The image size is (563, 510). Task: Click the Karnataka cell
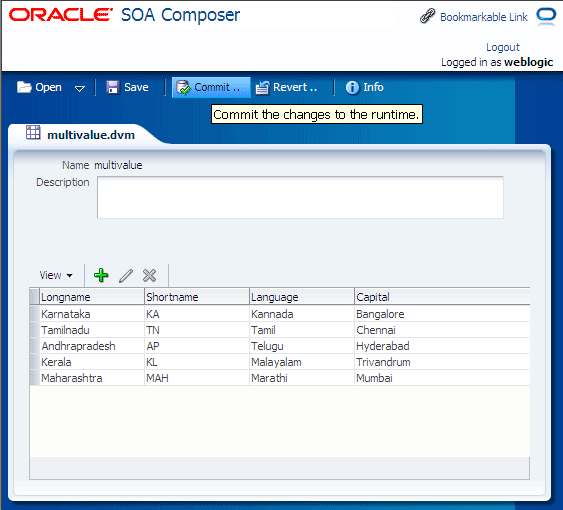(x=92, y=314)
